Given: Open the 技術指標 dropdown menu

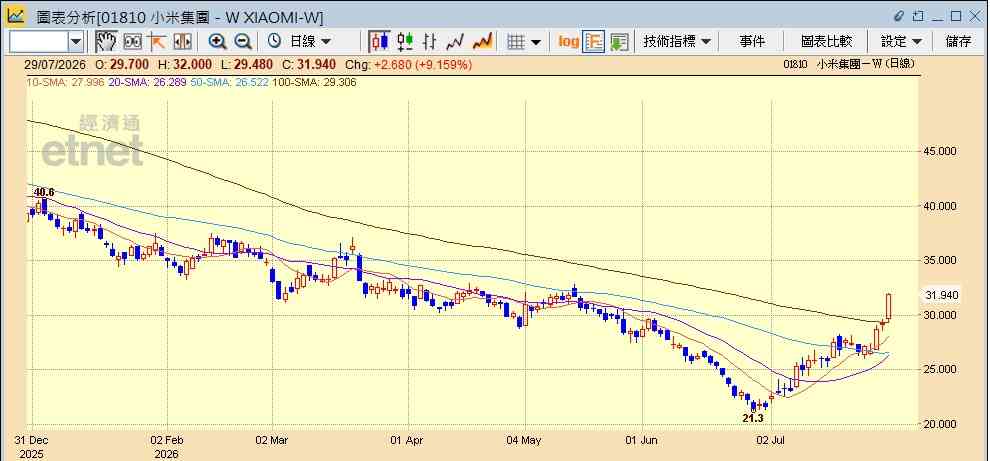Looking at the screenshot, I should pos(677,42).
